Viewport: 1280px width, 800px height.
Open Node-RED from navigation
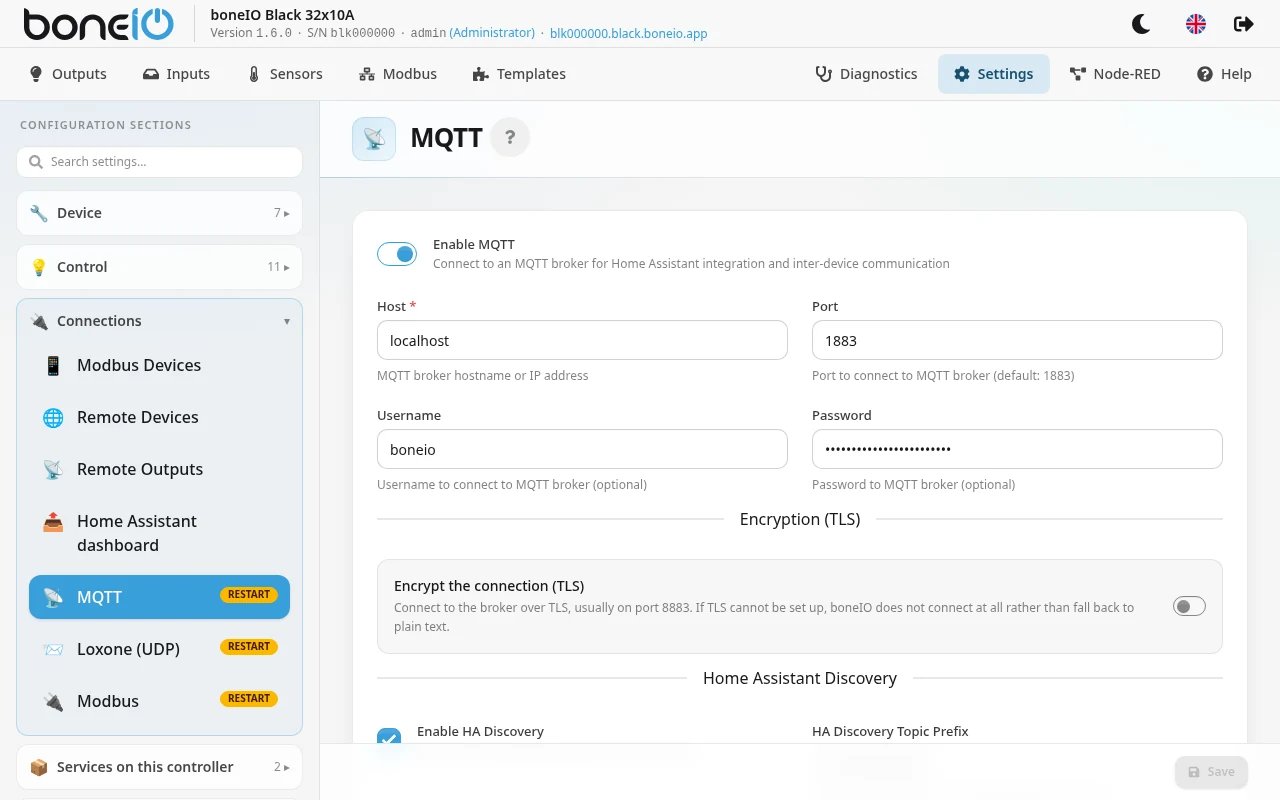(1115, 74)
